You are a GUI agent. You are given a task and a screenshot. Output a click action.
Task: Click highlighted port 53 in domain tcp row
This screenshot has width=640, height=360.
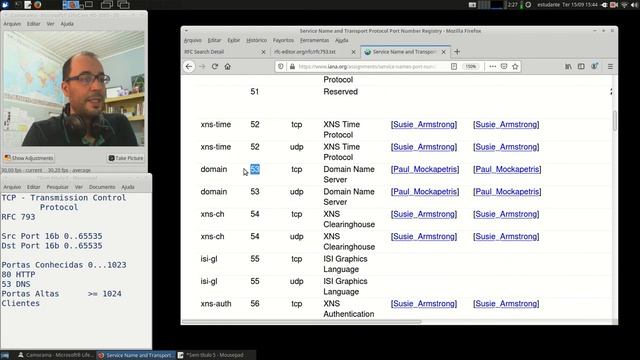point(255,169)
